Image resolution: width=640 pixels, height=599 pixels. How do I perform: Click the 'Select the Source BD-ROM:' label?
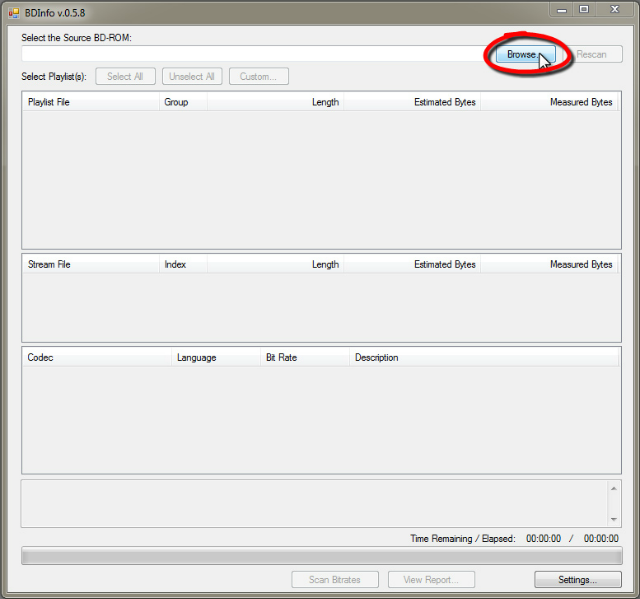point(76,38)
